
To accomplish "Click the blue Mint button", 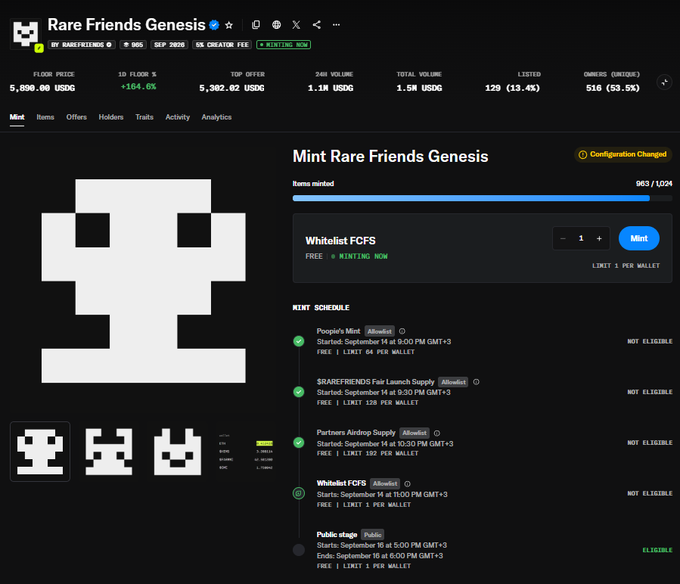I will pyautogui.click(x=639, y=238).
